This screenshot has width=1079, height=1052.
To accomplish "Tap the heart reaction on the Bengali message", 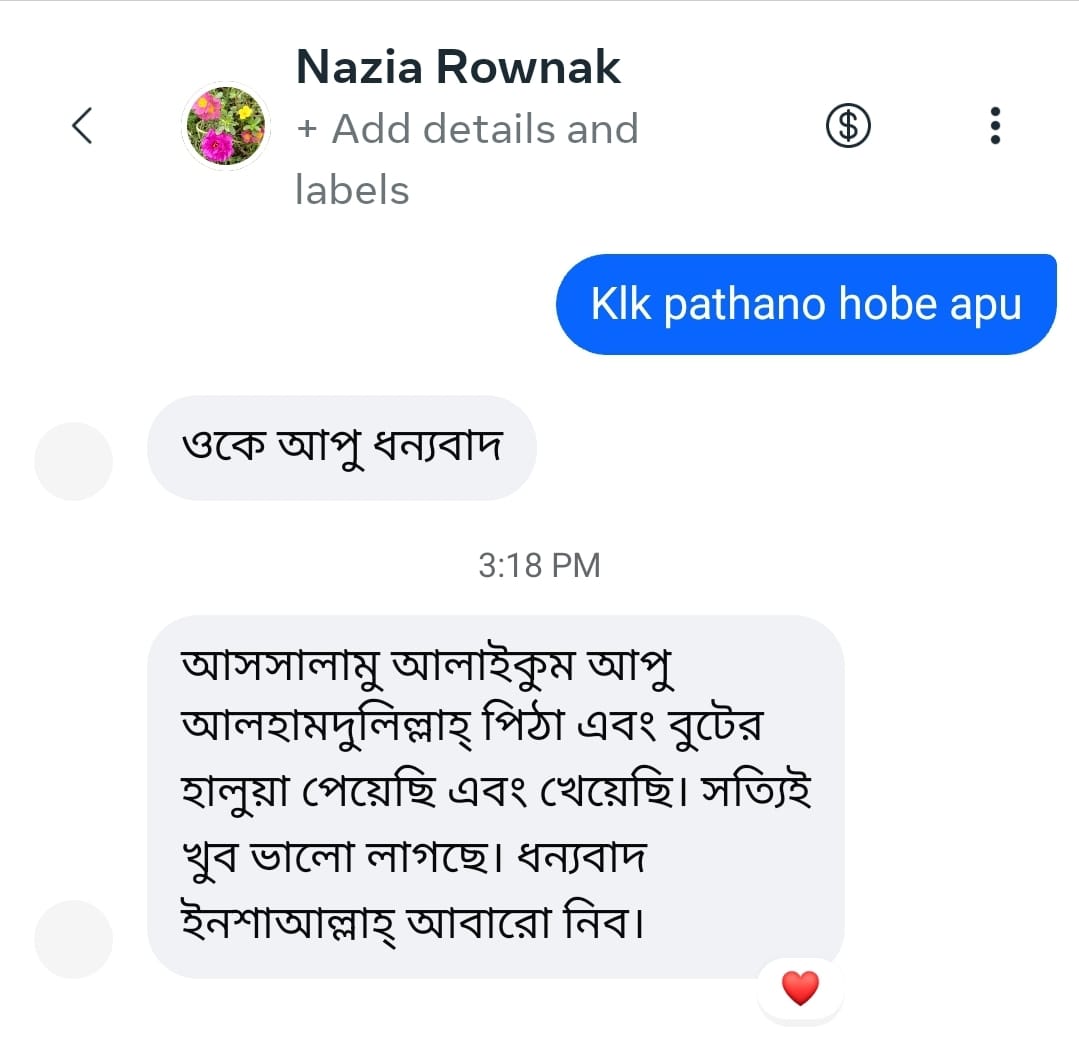I will click(x=798, y=988).
